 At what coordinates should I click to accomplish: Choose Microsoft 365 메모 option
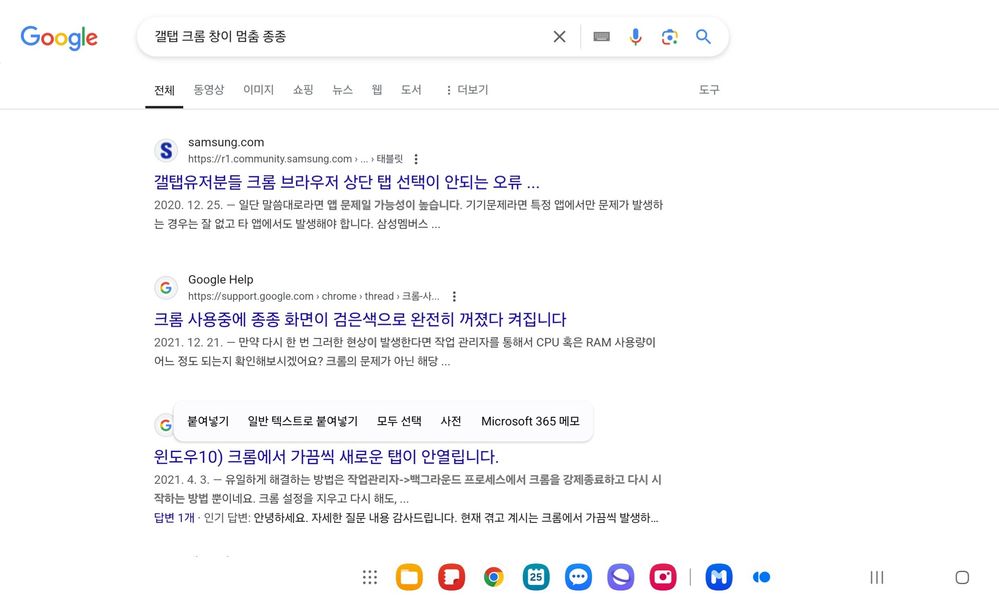coord(530,421)
